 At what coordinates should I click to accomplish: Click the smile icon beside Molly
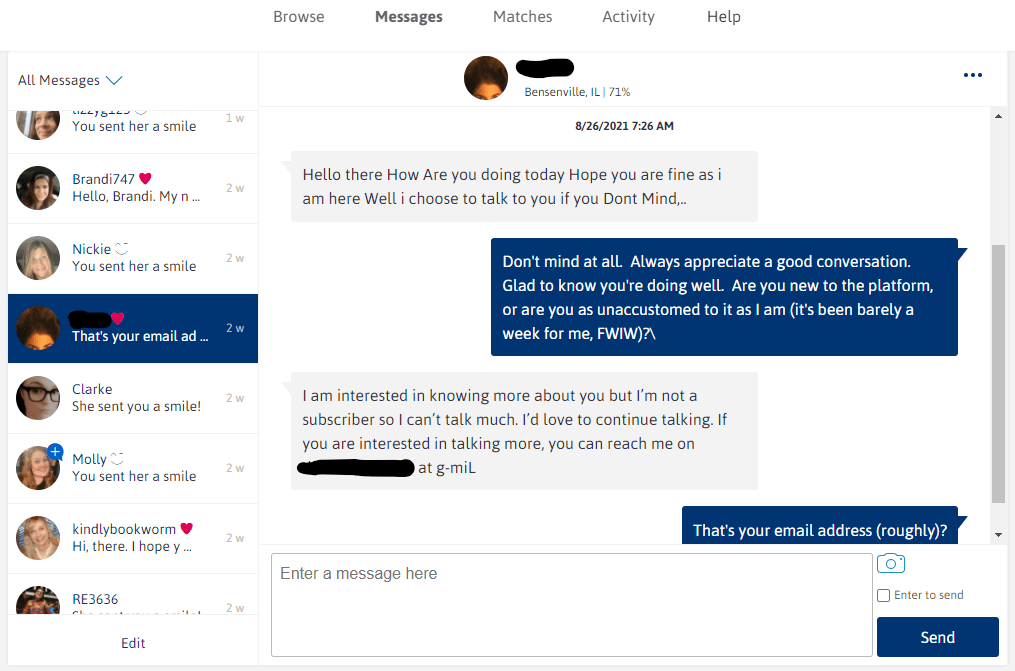117,459
